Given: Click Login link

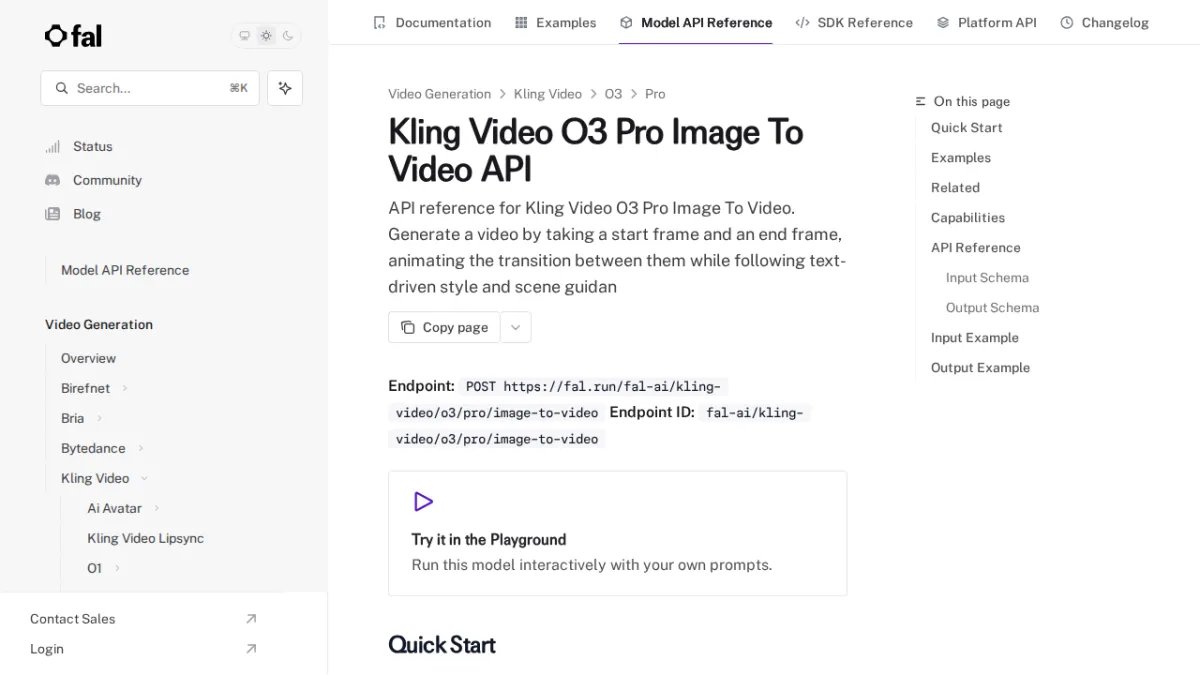Looking at the screenshot, I should pos(47,649).
